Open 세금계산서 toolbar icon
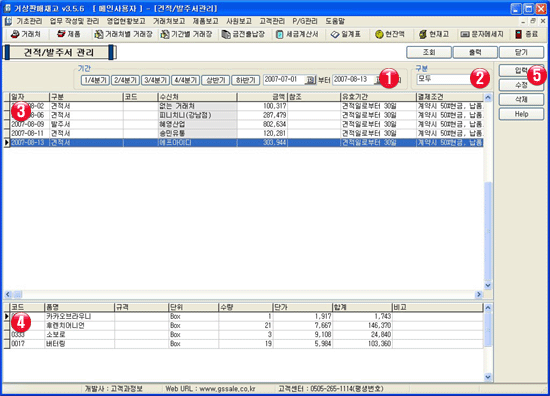550x396 pixels. (x=297, y=34)
